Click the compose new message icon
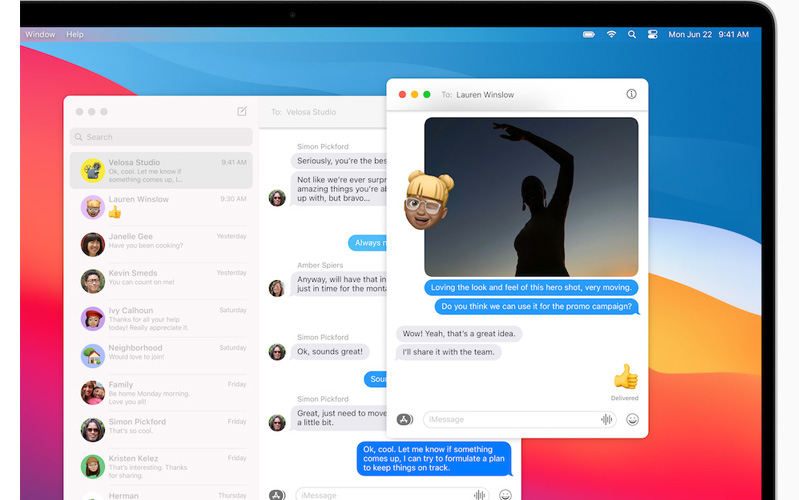 point(242,112)
